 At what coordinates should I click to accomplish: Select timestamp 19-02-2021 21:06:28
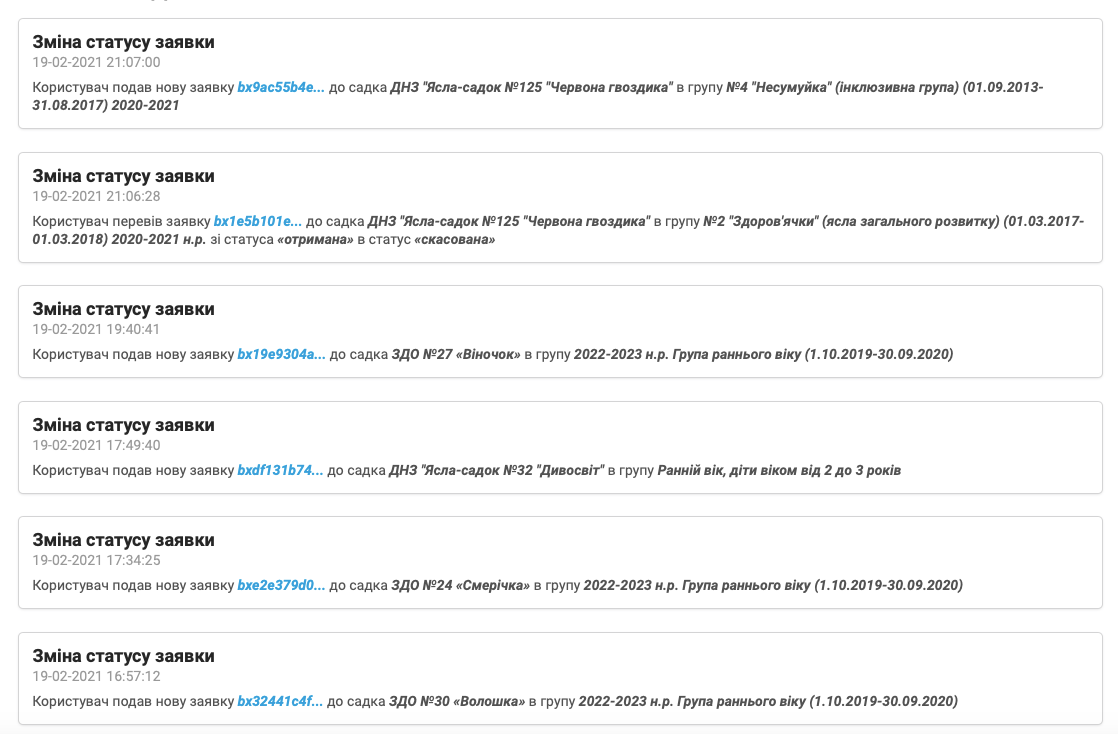[96, 196]
